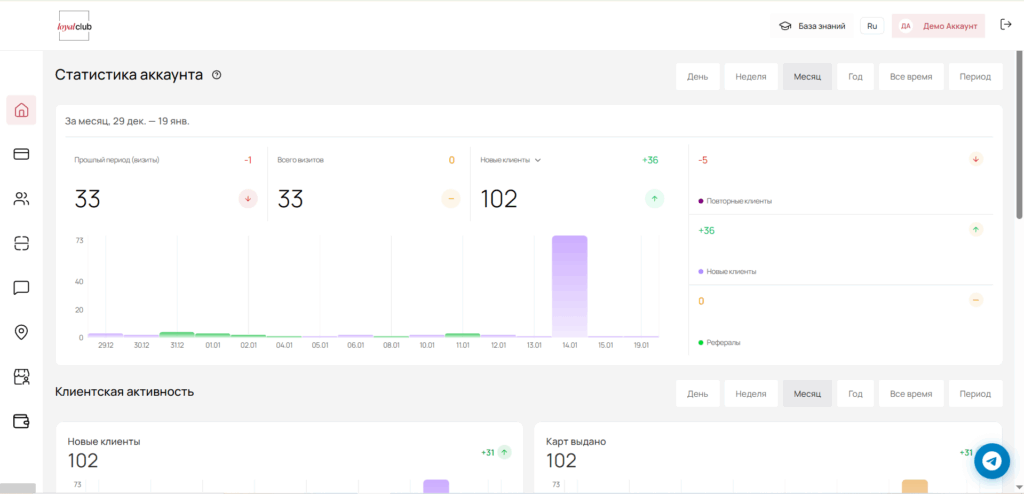The height and width of the screenshot is (494, 1024).
Task: Click the tall 14.01 bar in chart
Action: click(569, 286)
